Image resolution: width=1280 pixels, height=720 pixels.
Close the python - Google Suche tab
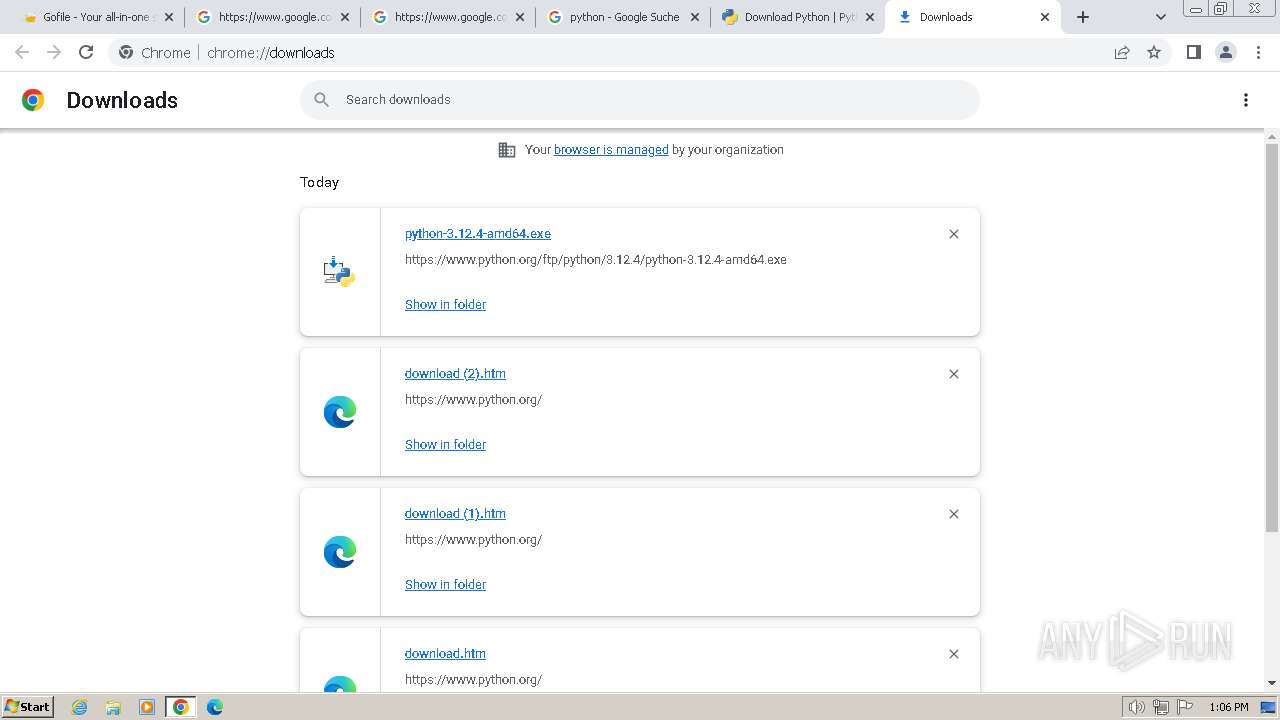pyautogui.click(x=696, y=17)
